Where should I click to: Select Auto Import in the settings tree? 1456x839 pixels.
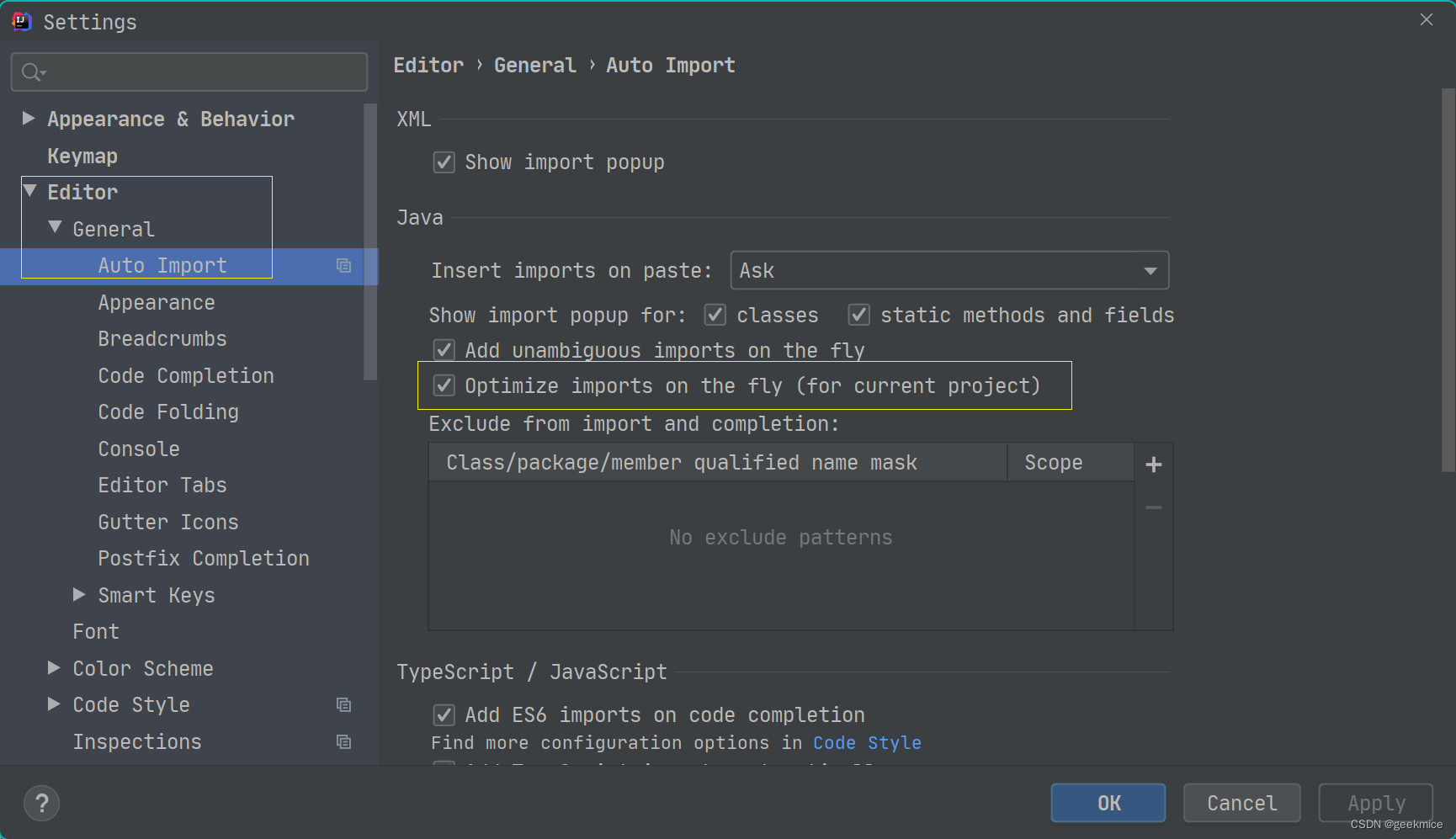click(162, 266)
